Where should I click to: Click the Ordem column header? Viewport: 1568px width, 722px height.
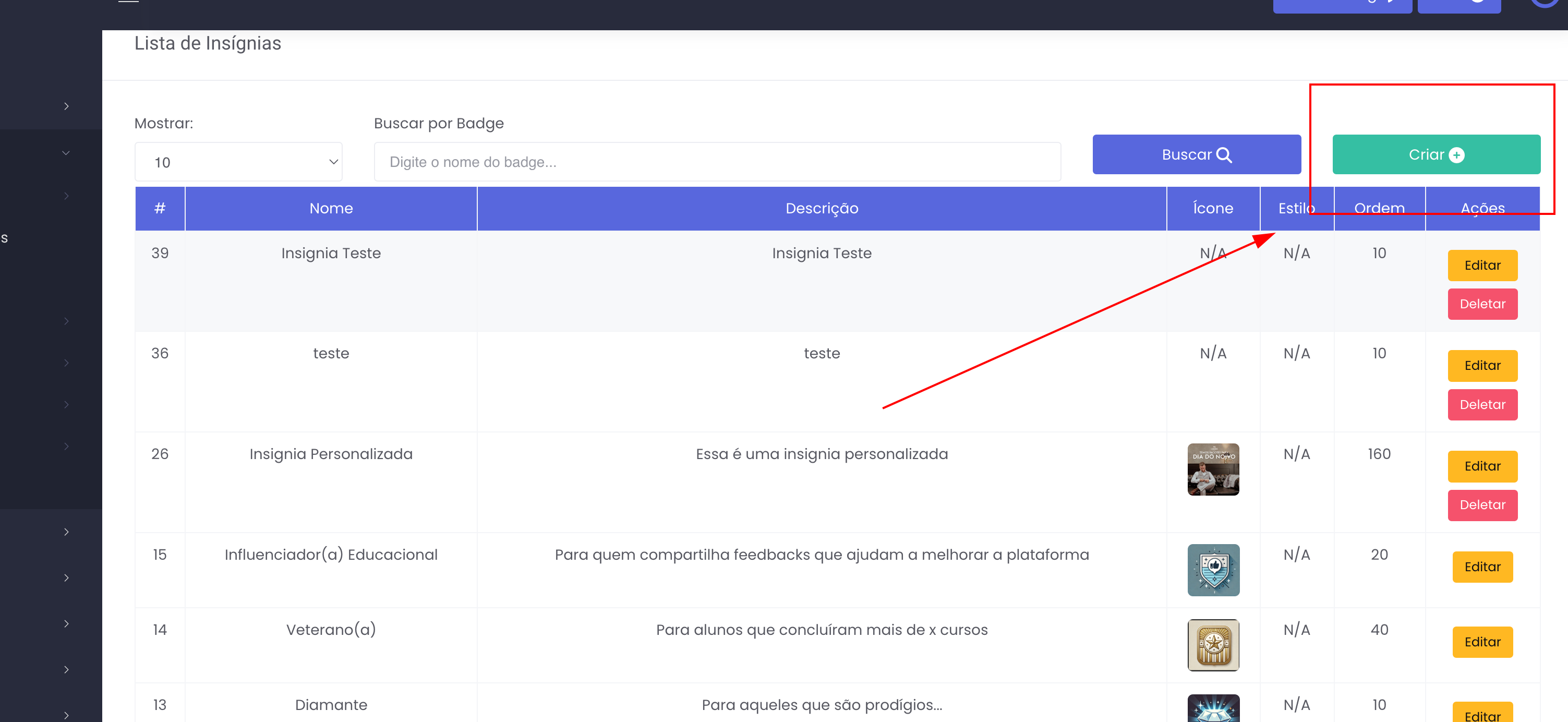click(x=1379, y=208)
